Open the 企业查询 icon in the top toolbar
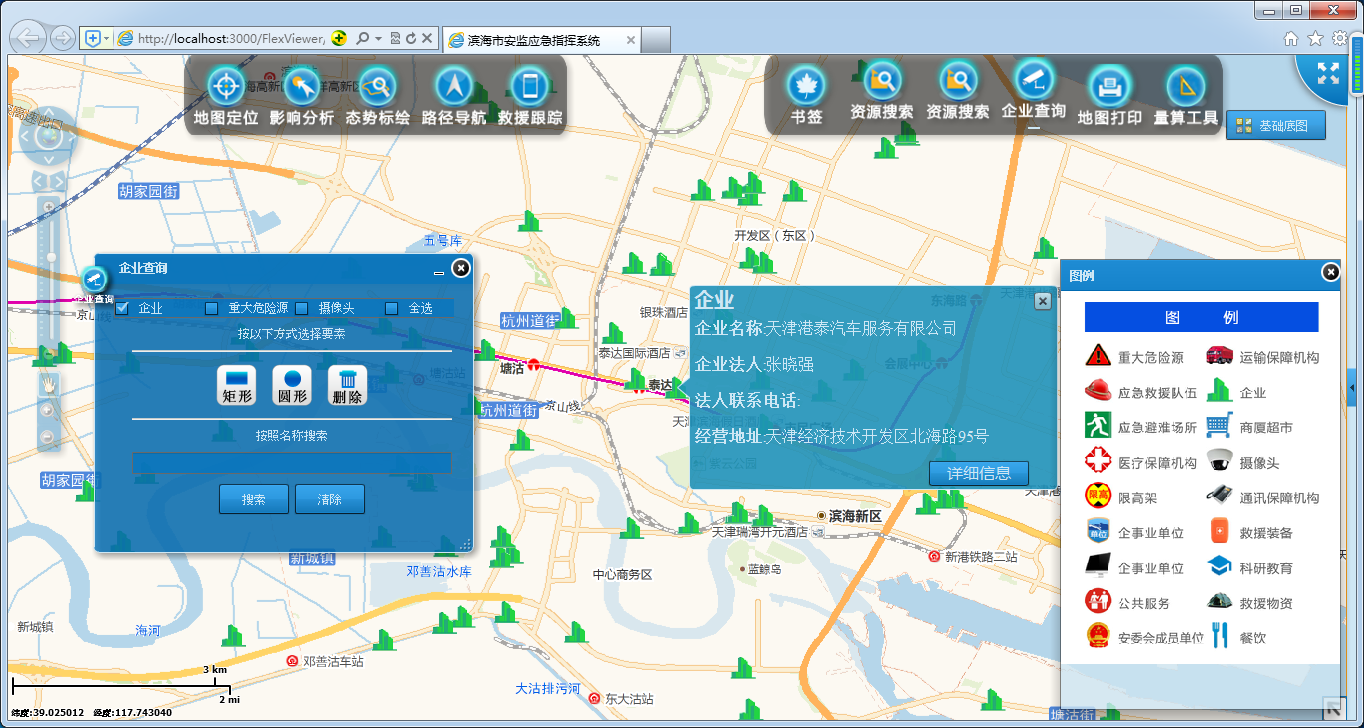Screen dimensions: 1364x728 1034,80
